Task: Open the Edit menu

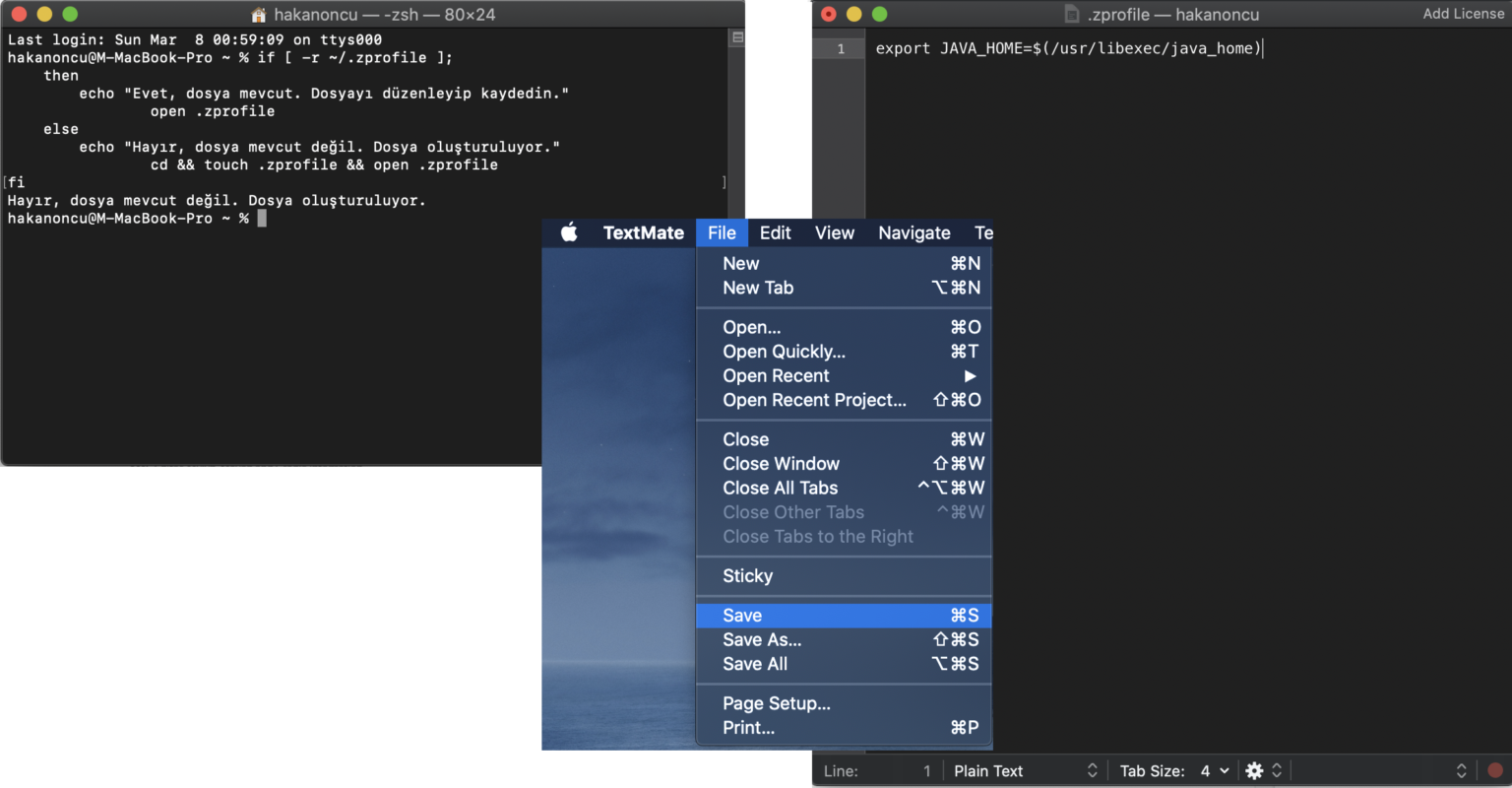Action: tap(775, 232)
